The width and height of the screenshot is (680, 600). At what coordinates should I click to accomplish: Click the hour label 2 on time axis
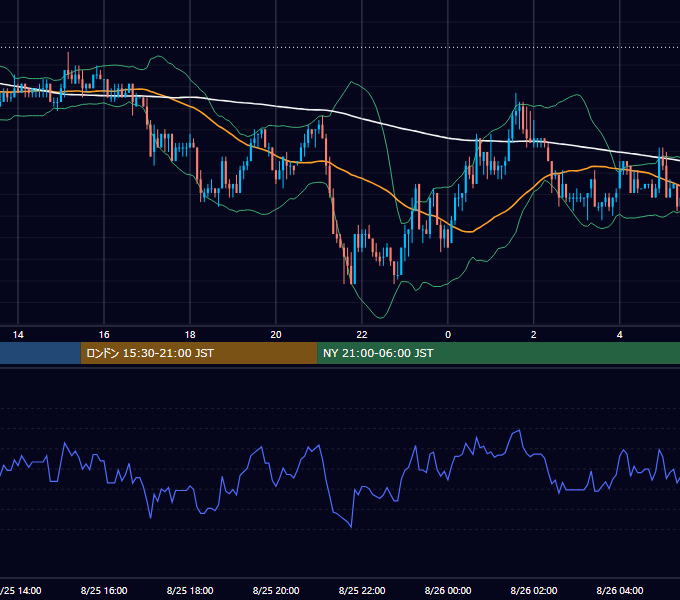533,335
